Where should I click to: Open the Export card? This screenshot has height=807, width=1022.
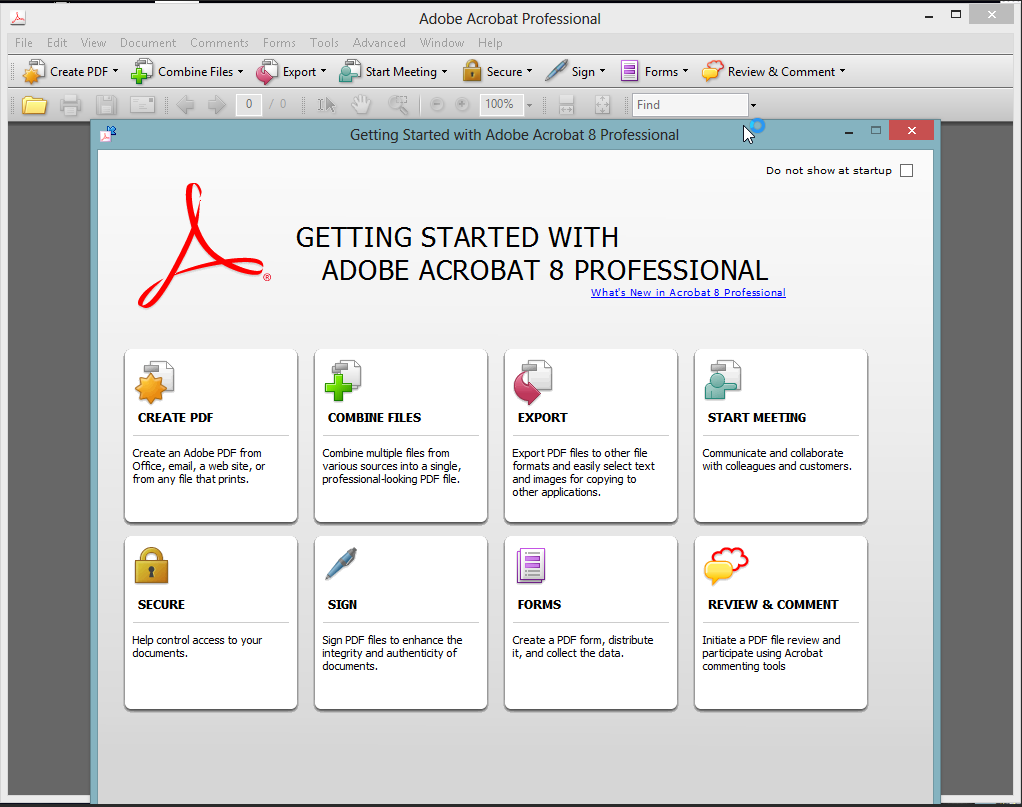pyautogui.click(x=591, y=435)
